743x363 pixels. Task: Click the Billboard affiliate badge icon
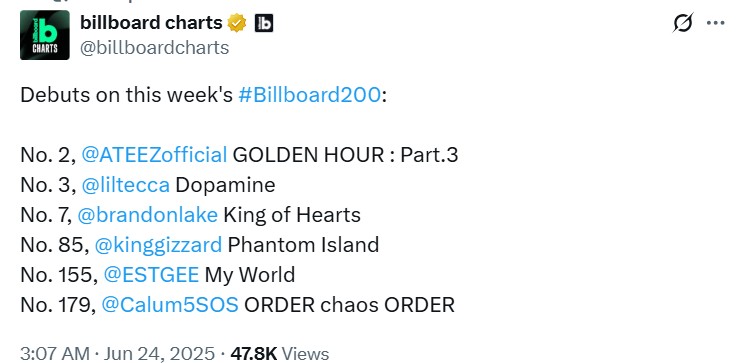pos(264,23)
